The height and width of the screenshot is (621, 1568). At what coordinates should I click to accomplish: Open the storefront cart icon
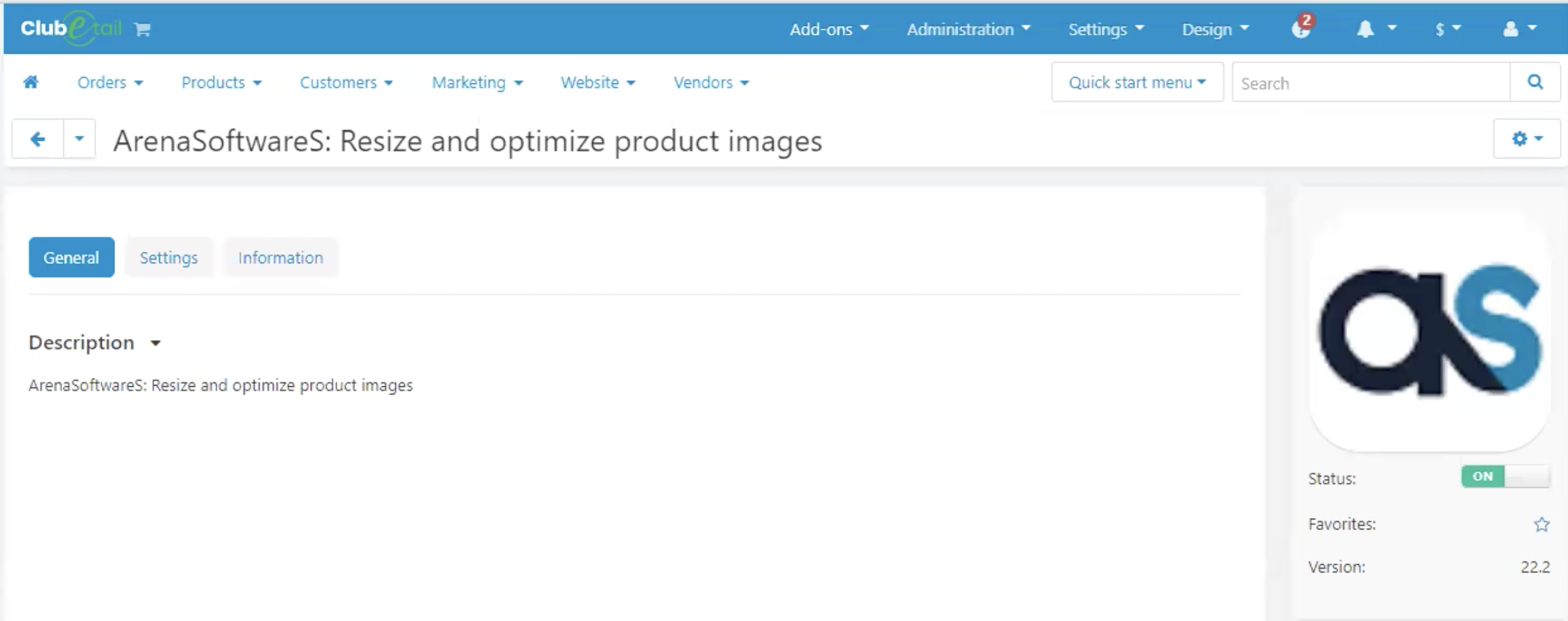click(x=143, y=29)
